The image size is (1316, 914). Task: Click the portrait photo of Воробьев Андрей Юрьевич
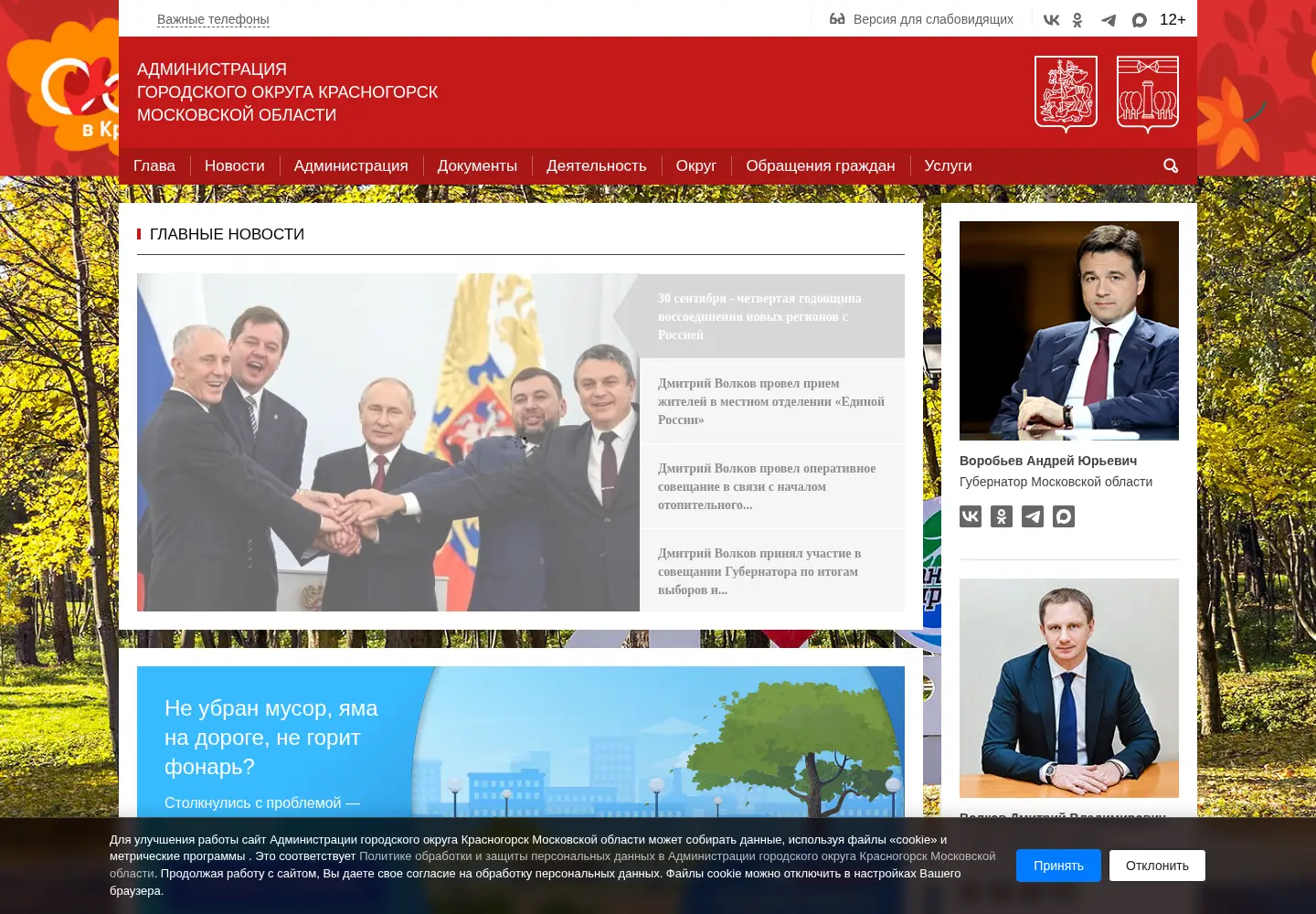(1069, 331)
